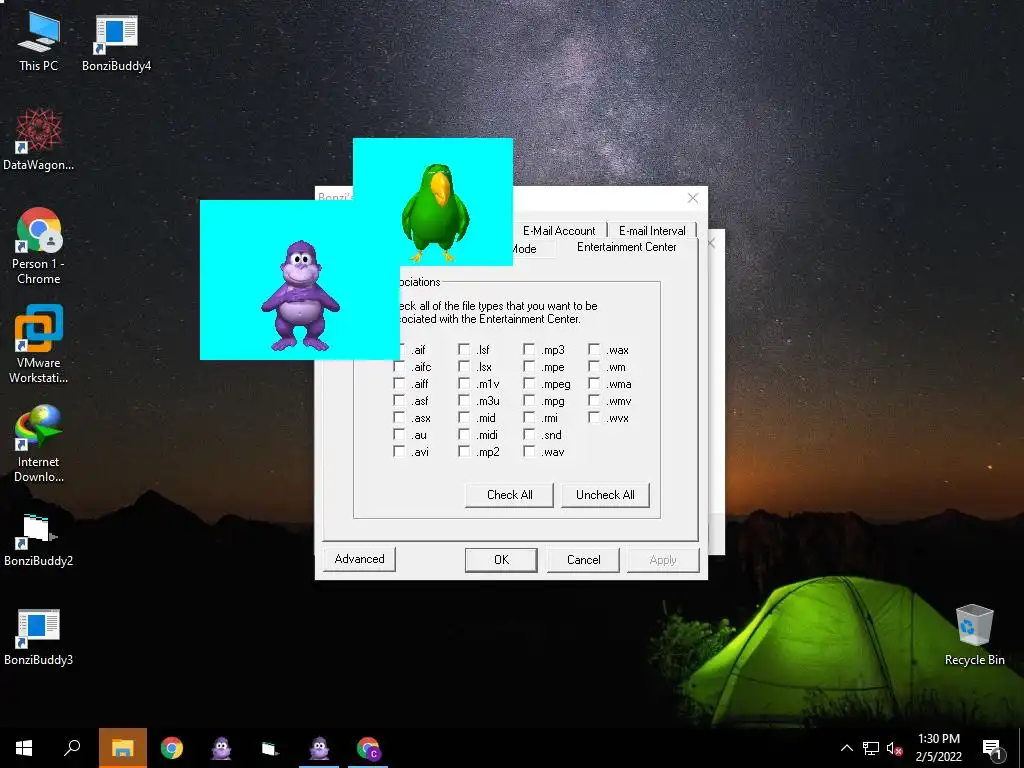1024x768 pixels.
Task: Click the green Peedy parrot character
Action: click(x=436, y=212)
